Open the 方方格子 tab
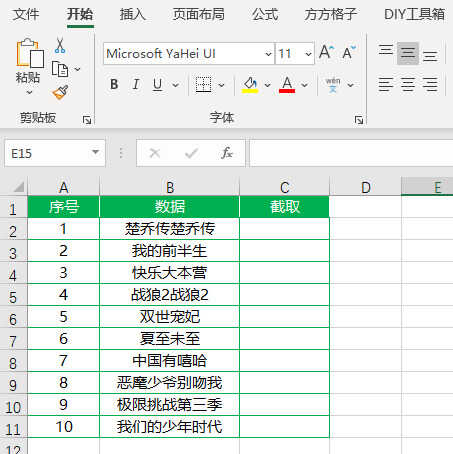 331,14
